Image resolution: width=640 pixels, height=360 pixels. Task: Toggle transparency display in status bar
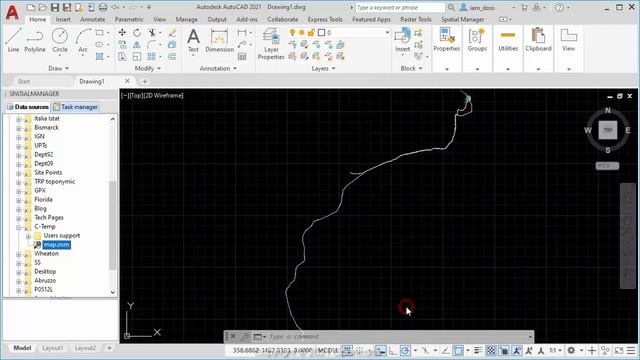click(x=491, y=350)
